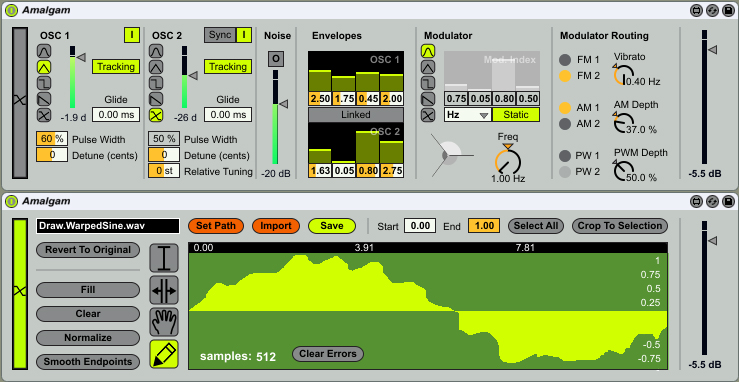Choose the pencil draw tool
Image resolution: width=739 pixels, height=382 pixels.
164,354
